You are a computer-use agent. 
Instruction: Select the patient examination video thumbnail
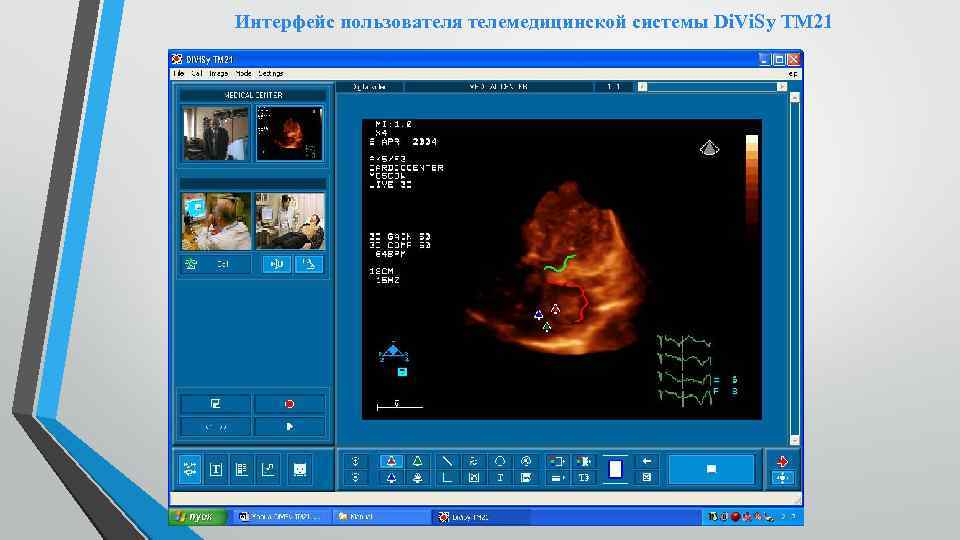290,221
